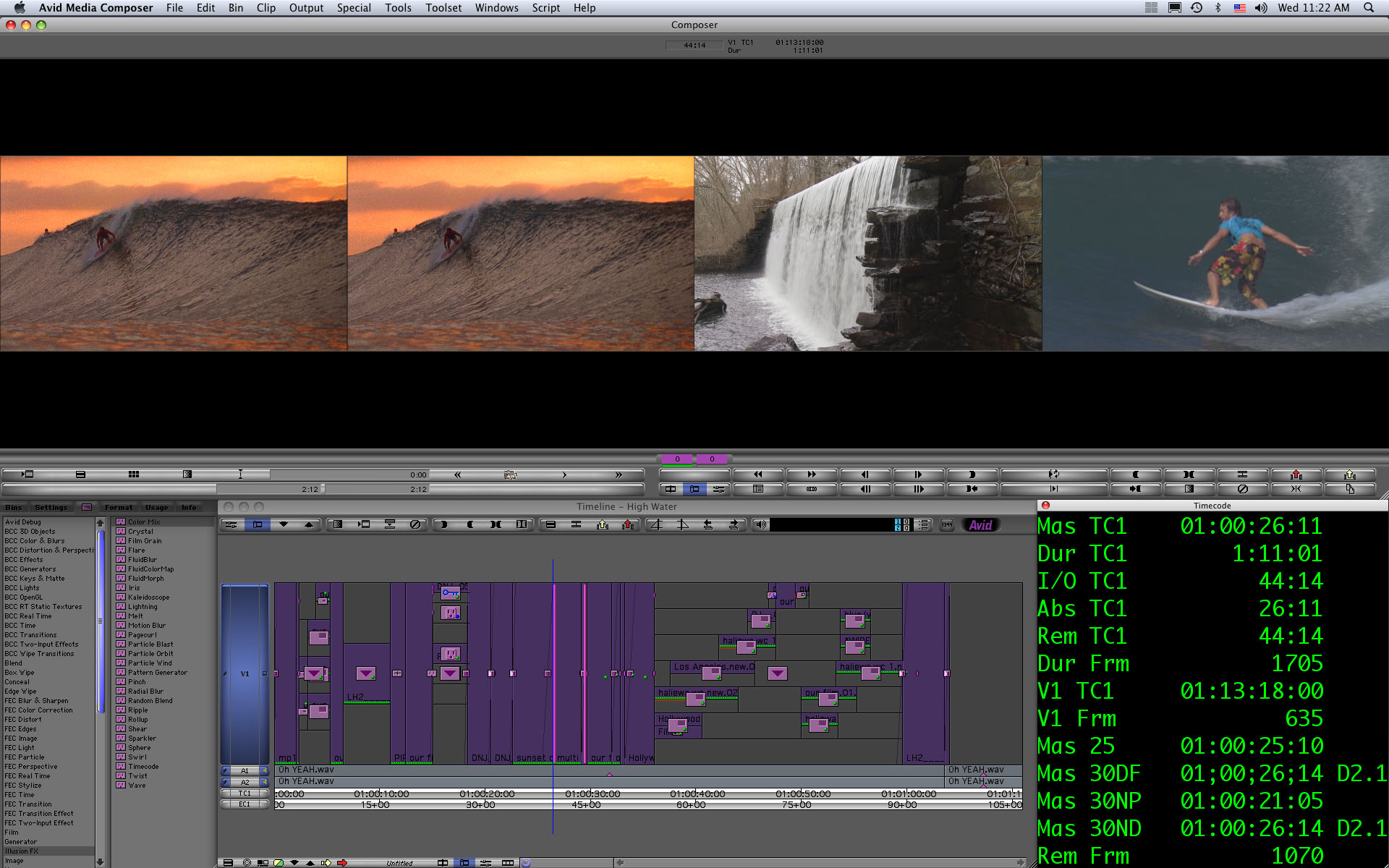Enable audio track A1 in the timeline
Image resolution: width=1389 pixels, height=868 pixels.
[245, 770]
